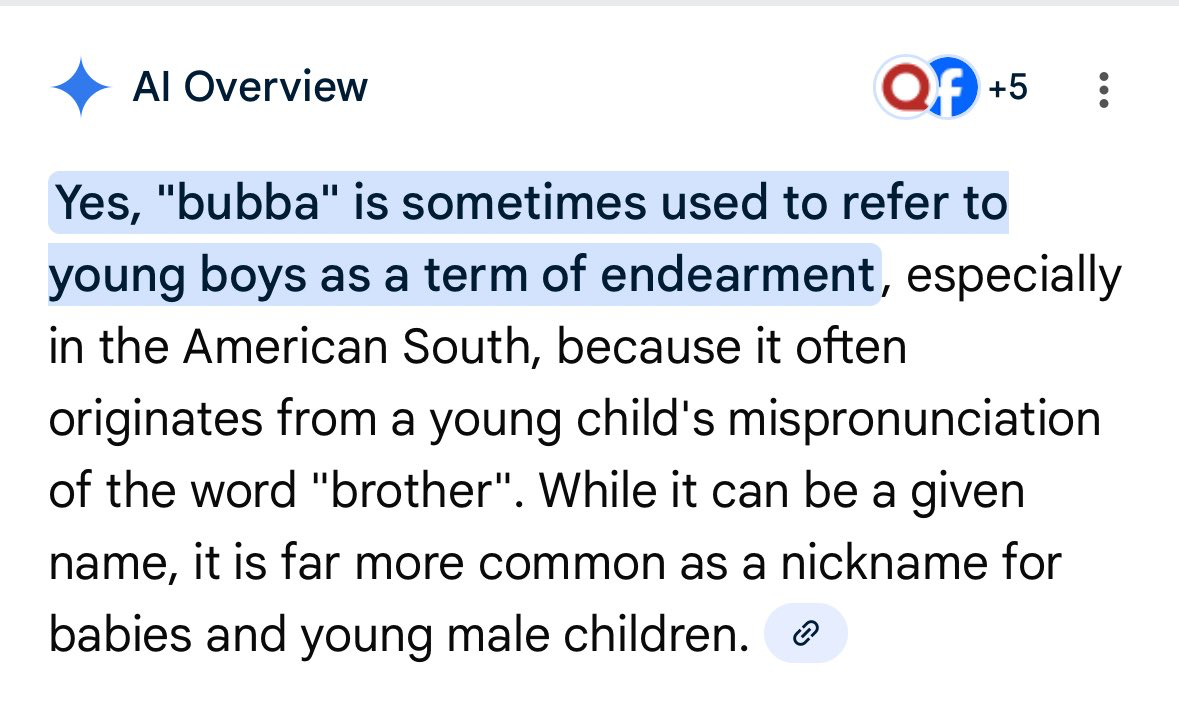Image resolution: width=1179 pixels, height=709 pixels.
Task: Click the AI Overview heading label
Action: click(x=250, y=88)
